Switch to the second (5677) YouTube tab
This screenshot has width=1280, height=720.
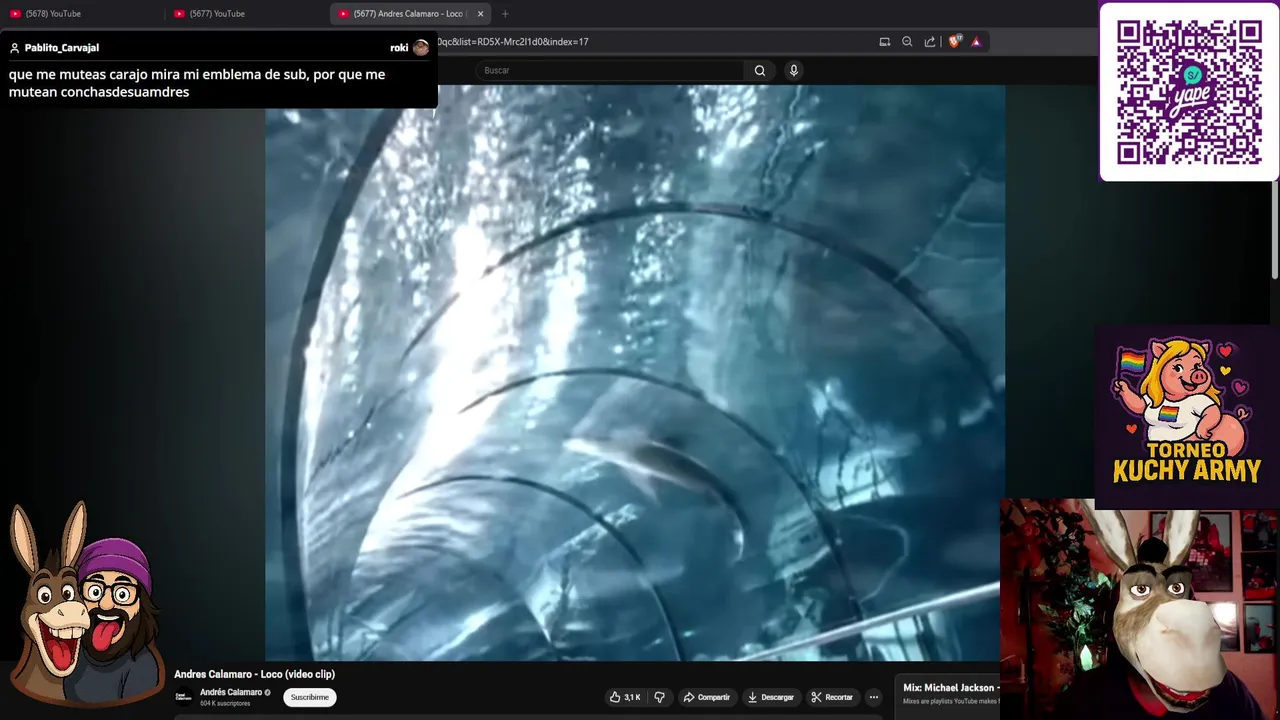pyautogui.click(x=247, y=14)
